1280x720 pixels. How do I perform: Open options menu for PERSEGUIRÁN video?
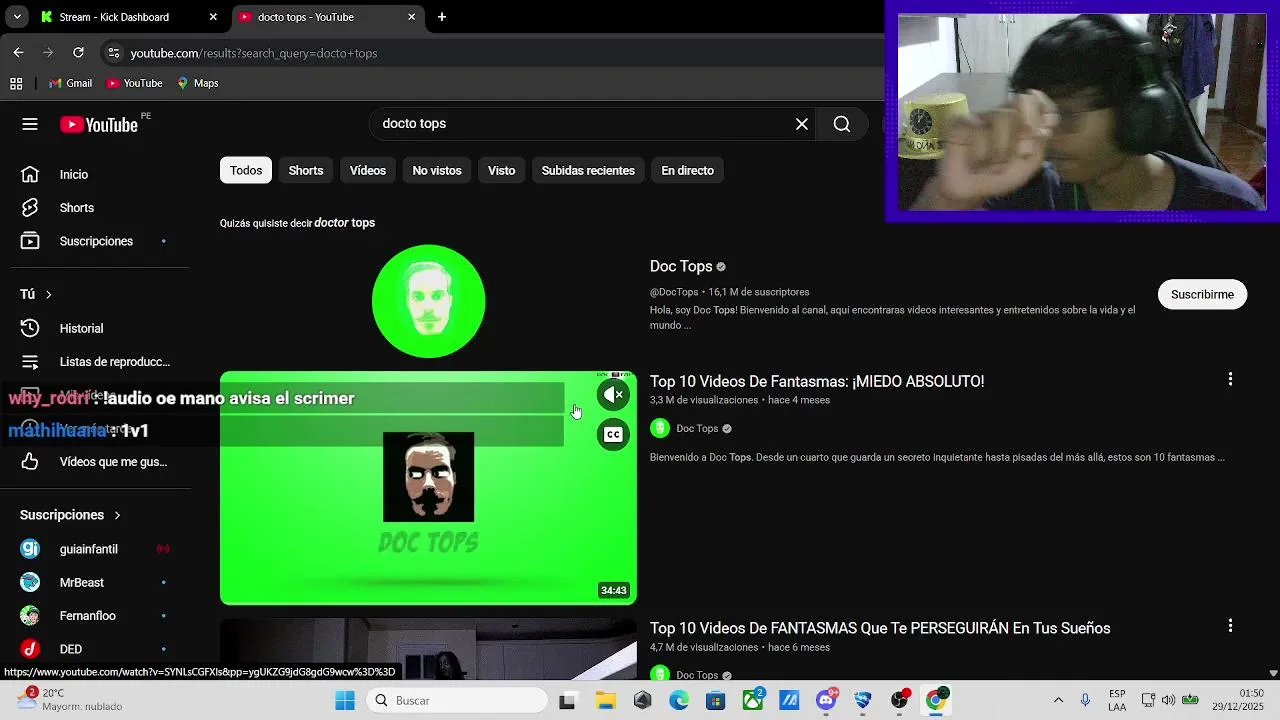(1230, 626)
